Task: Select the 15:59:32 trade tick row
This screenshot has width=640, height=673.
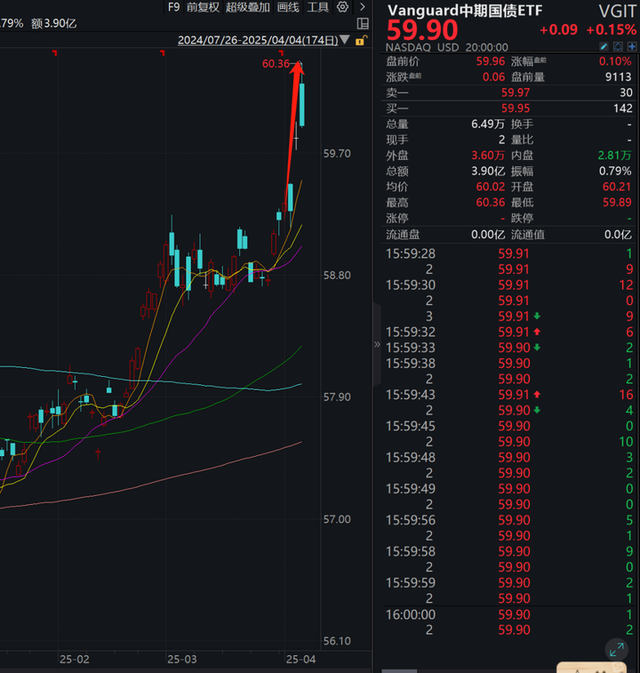Action: (509, 332)
